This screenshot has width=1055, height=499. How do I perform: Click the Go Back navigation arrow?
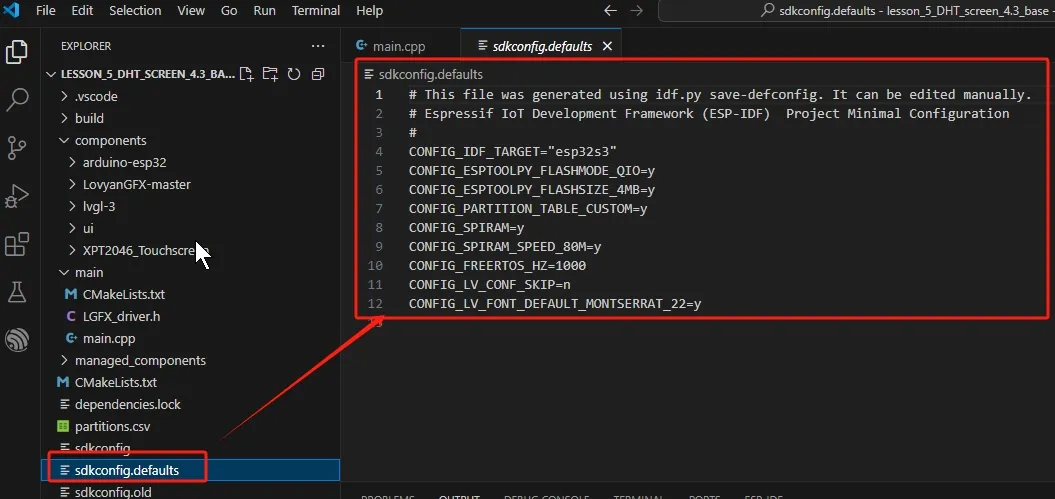[x=611, y=11]
